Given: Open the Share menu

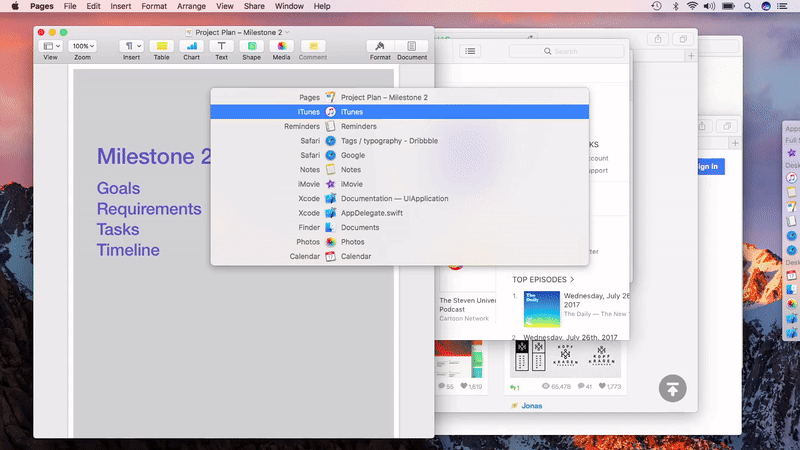Looking at the screenshot, I should [254, 6].
